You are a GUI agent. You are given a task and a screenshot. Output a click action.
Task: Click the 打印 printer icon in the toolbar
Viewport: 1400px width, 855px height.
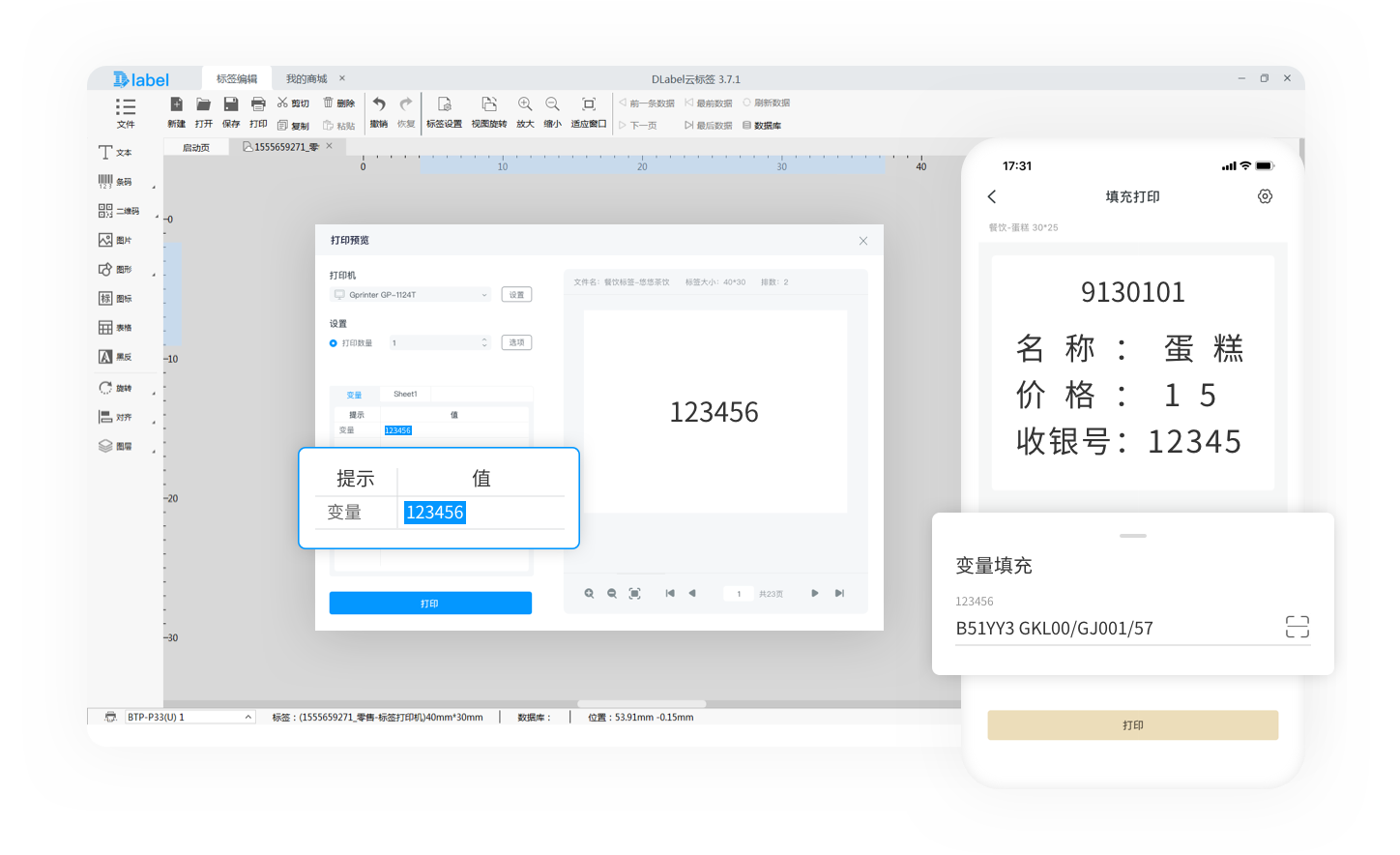[x=258, y=104]
